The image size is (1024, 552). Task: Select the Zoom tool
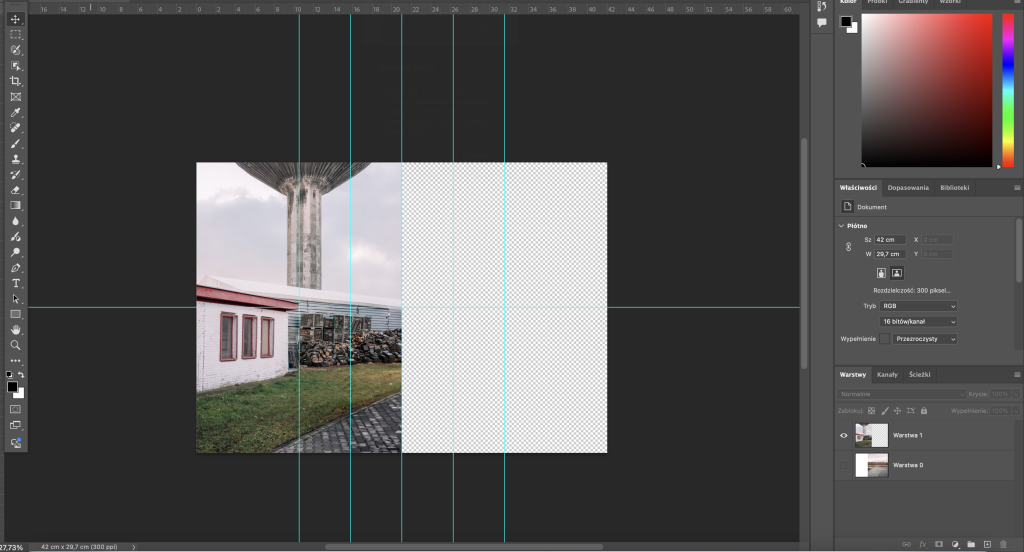click(x=15, y=345)
